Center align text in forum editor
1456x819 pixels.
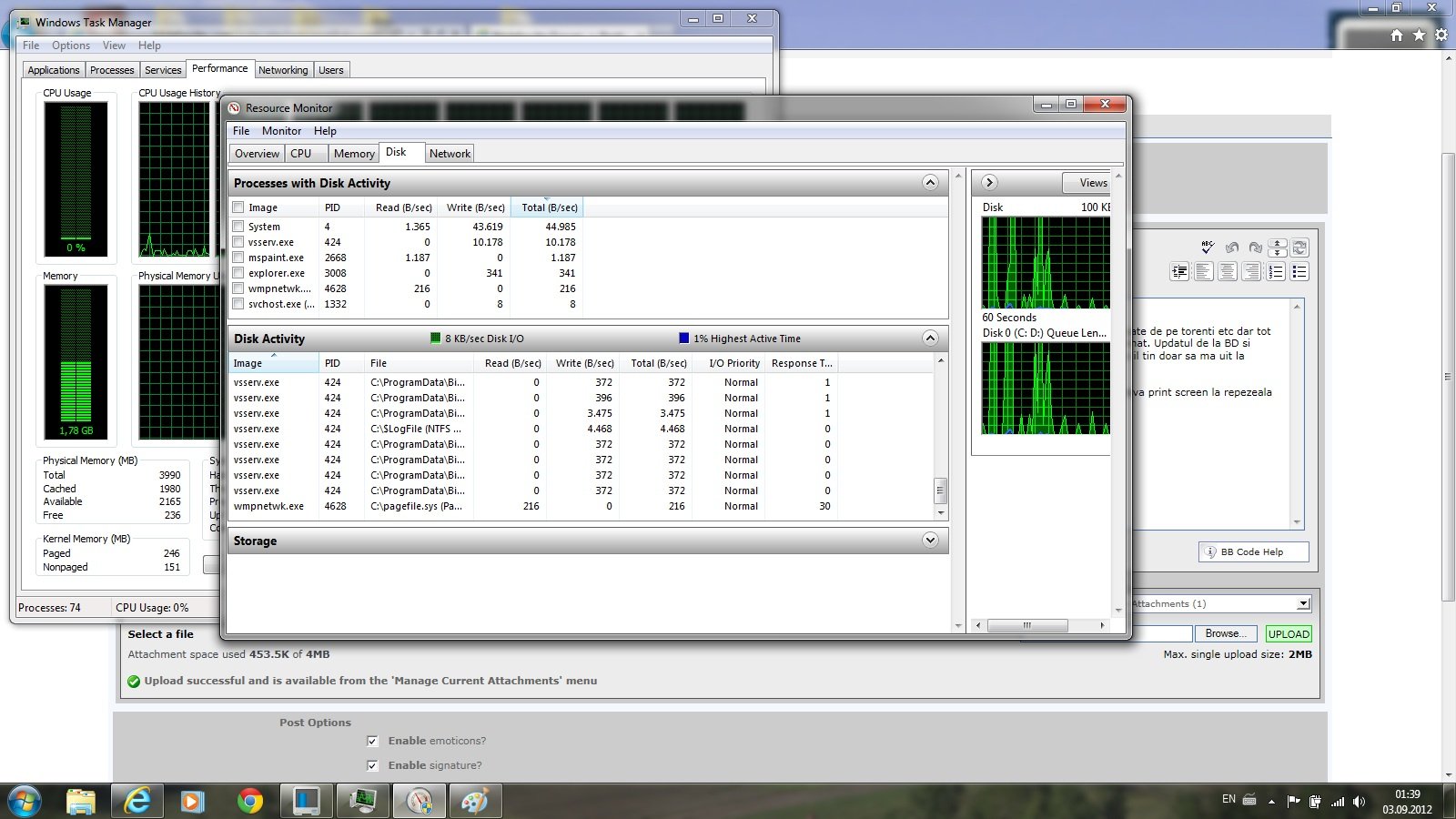click(1228, 271)
